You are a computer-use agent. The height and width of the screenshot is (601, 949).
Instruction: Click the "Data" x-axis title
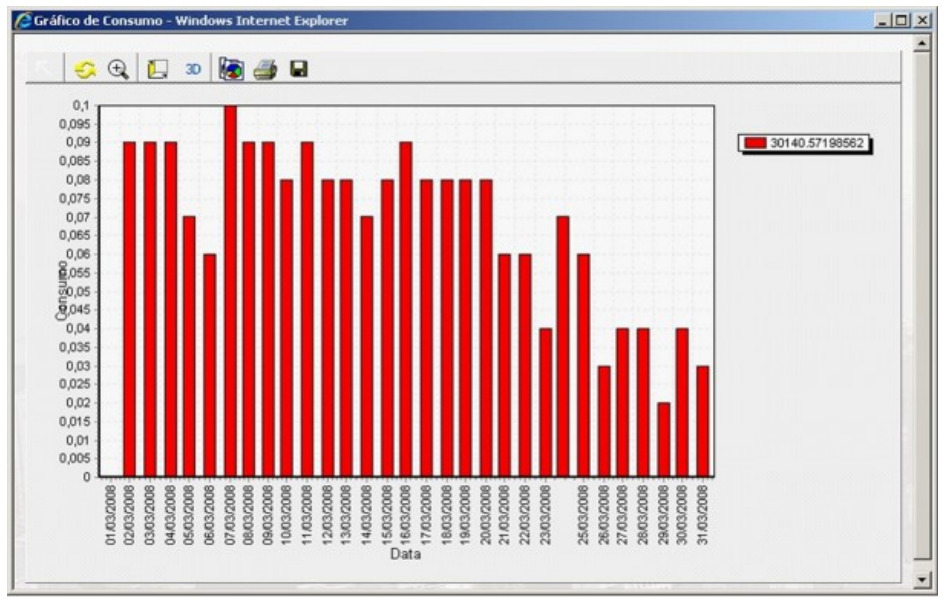click(406, 553)
